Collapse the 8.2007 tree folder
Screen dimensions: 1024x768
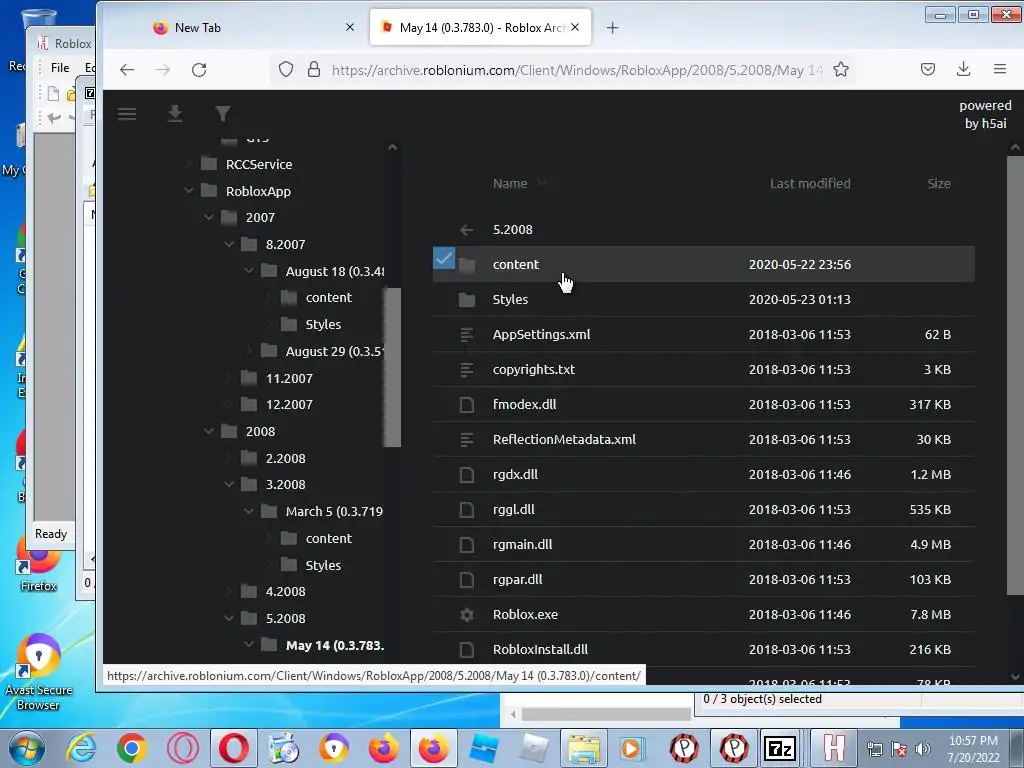click(x=229, y=244)
